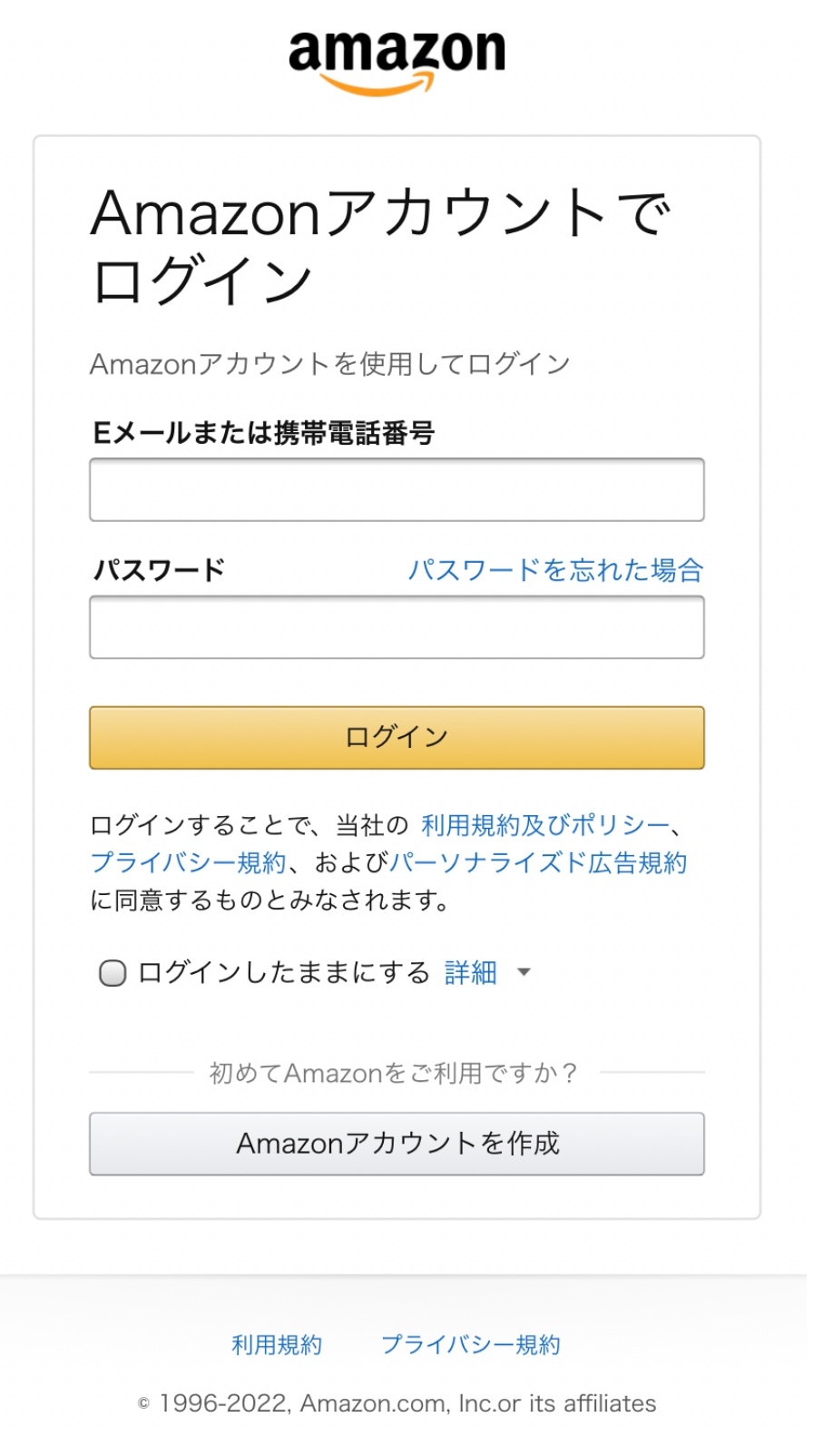
Task: Open the footer プライバシー規約 link
Action: pyautogui.click(x=471, y=1344)
